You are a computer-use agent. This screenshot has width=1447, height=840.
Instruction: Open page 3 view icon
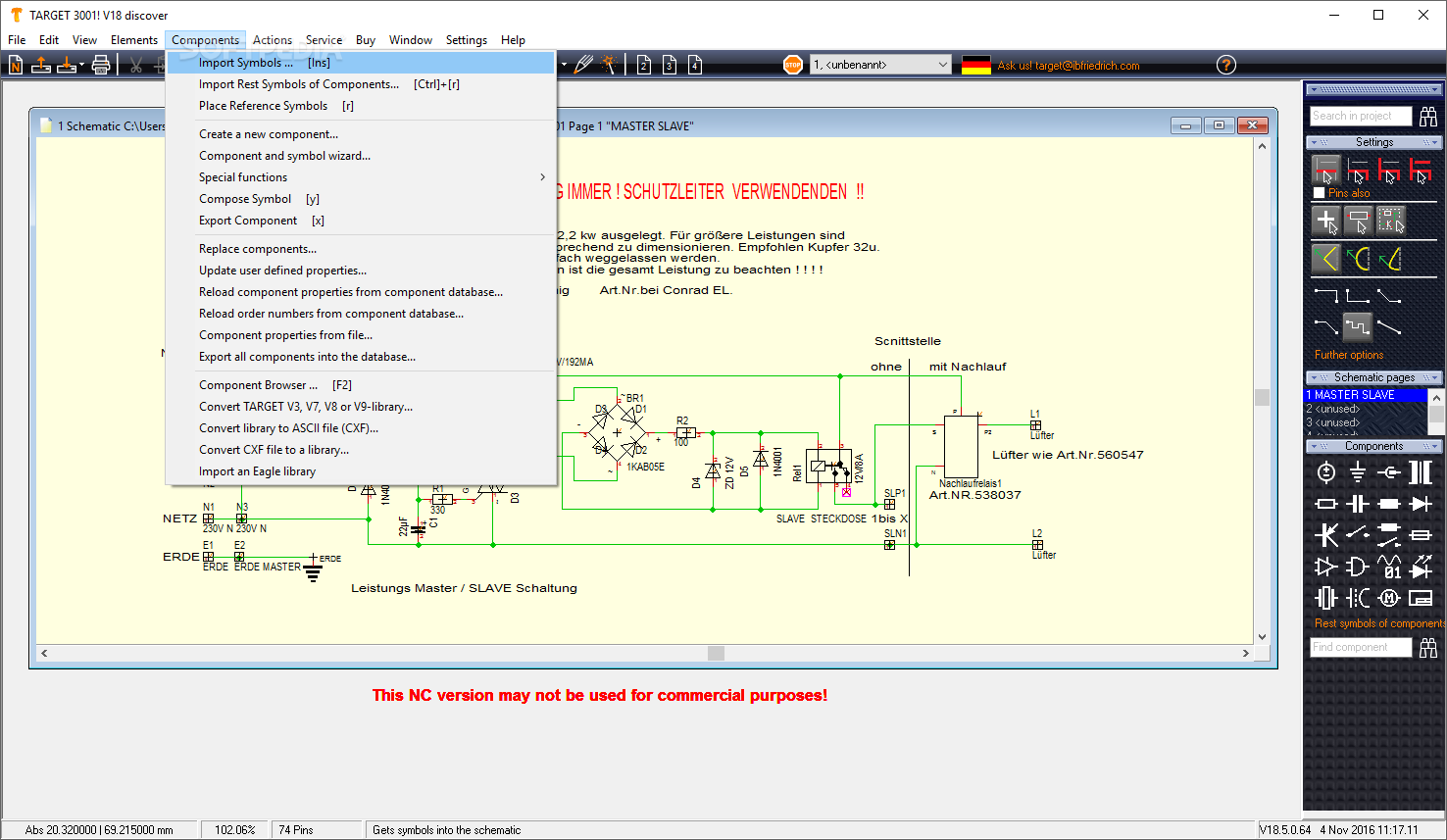(x=670, y=65)
